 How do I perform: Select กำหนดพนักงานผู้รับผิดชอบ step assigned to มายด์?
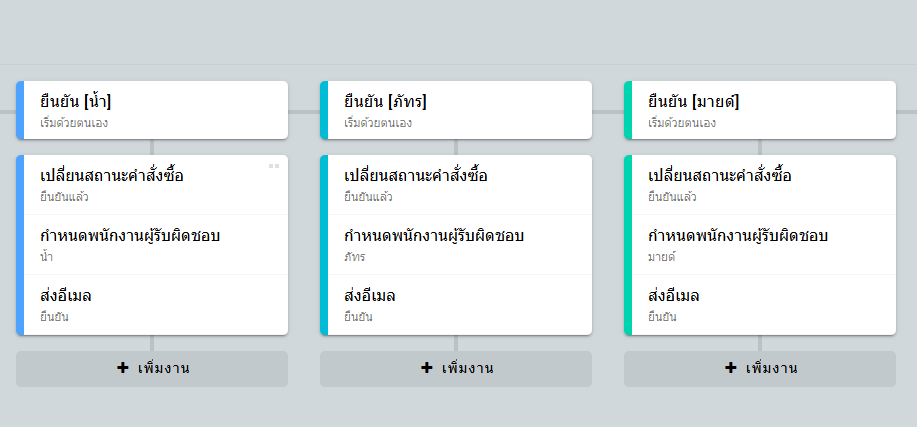coord(760,244)
